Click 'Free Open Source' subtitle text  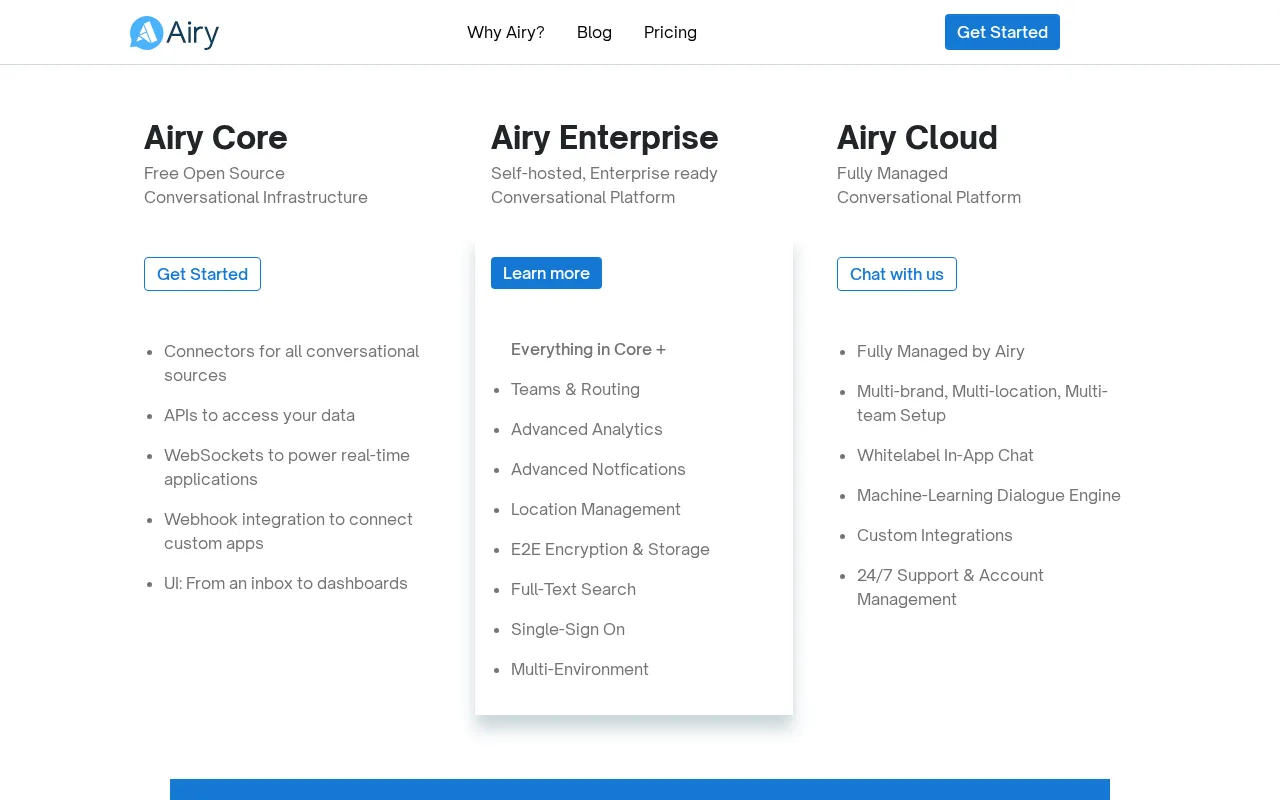[x=214, y=173]
